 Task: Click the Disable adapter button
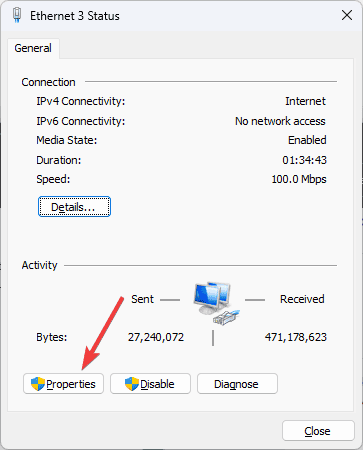tap(150, 384)
